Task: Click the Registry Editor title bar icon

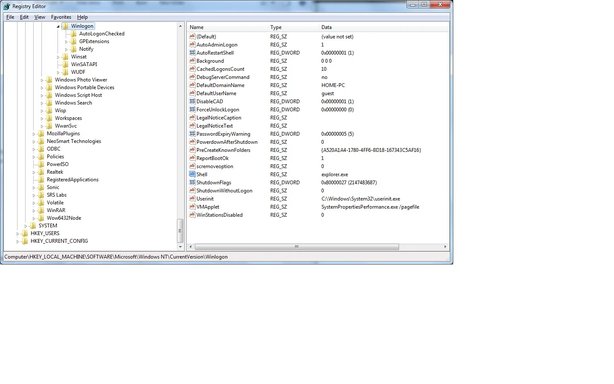Action: 7,6
